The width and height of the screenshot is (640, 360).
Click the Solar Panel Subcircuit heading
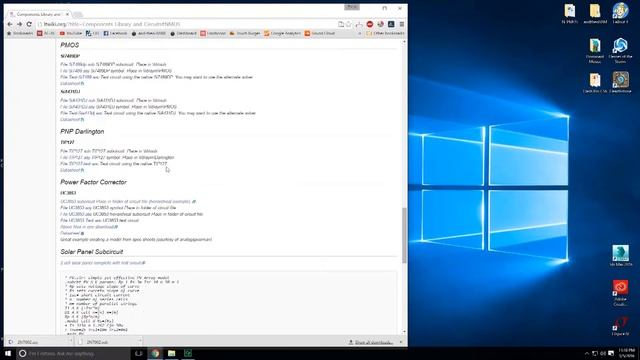click(91, 252)
